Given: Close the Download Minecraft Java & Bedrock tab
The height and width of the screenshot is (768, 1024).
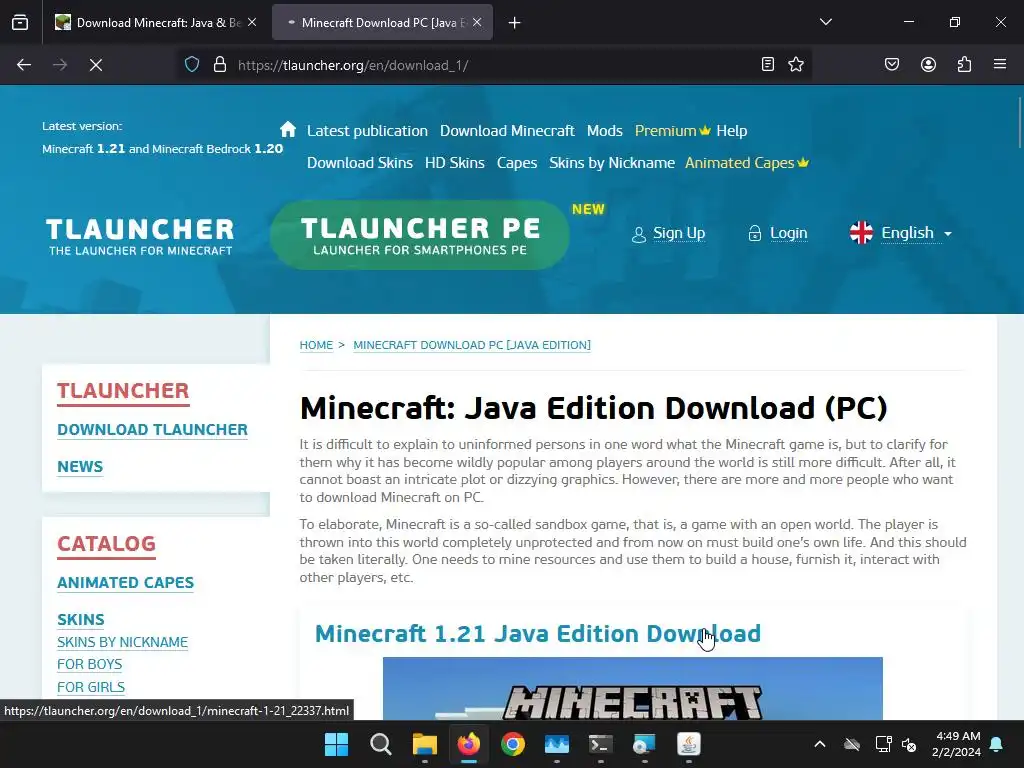Looking at the screenshot, I should [252, 22].
